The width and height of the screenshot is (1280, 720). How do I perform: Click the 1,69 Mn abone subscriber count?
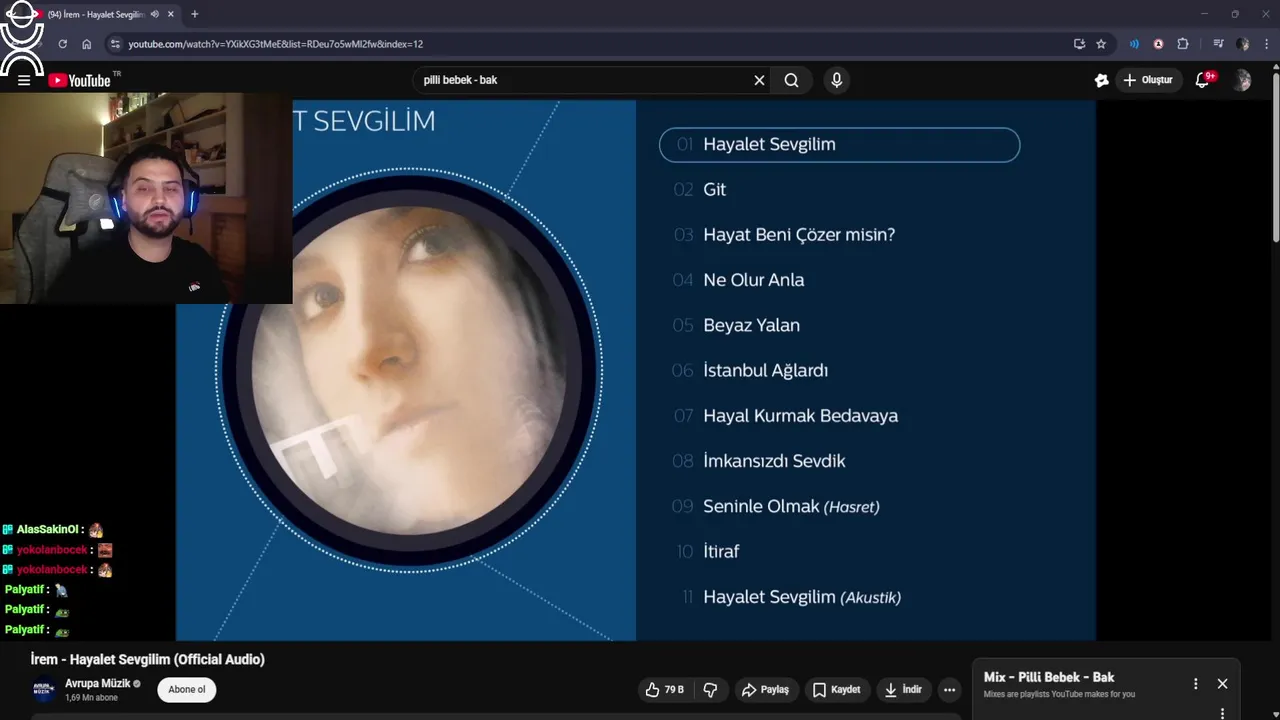tap(91, 698)
